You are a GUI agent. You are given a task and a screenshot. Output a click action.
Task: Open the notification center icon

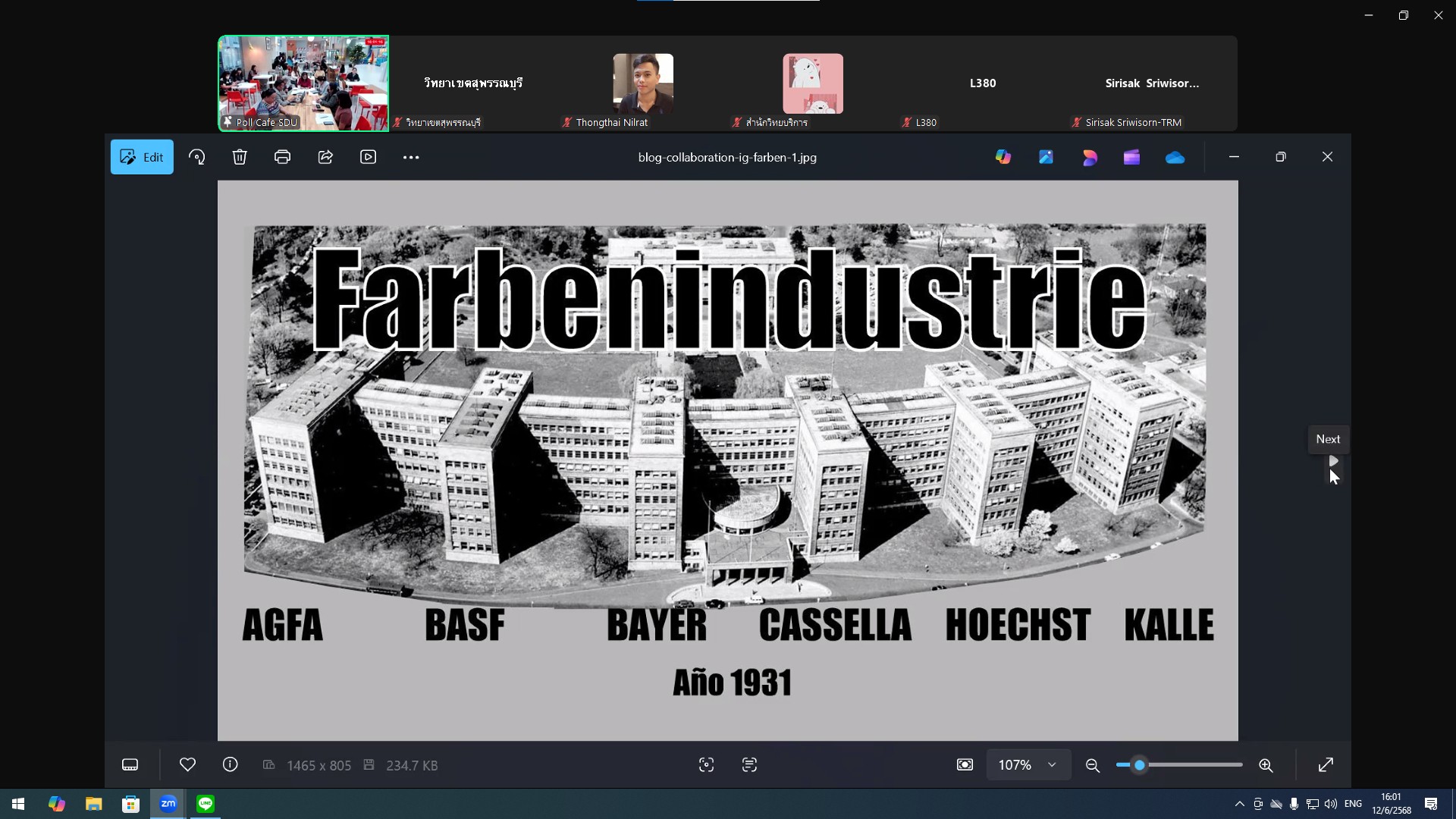tap(1431, 804)
